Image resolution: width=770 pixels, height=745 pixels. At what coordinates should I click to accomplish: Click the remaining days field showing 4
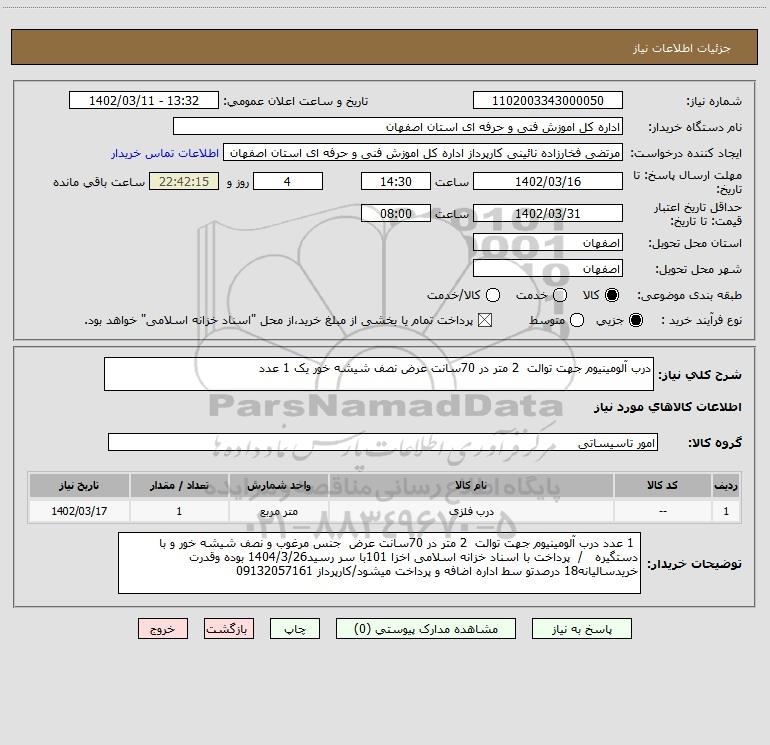(x=288, y=181)
